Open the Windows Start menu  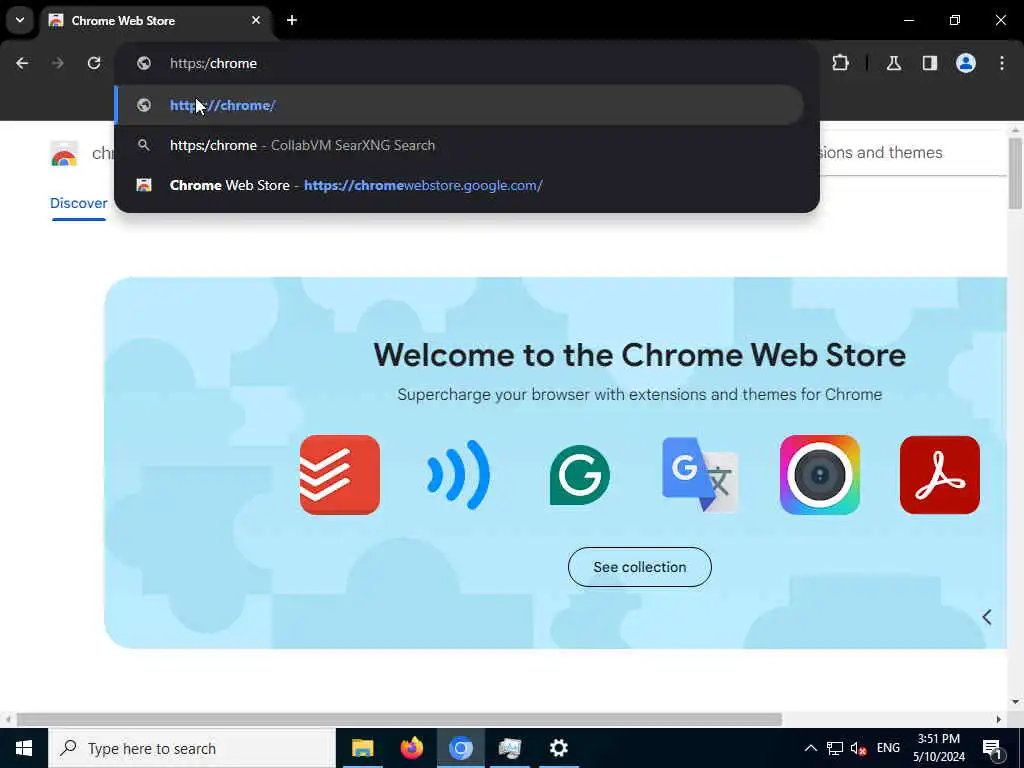pos(24,748)
